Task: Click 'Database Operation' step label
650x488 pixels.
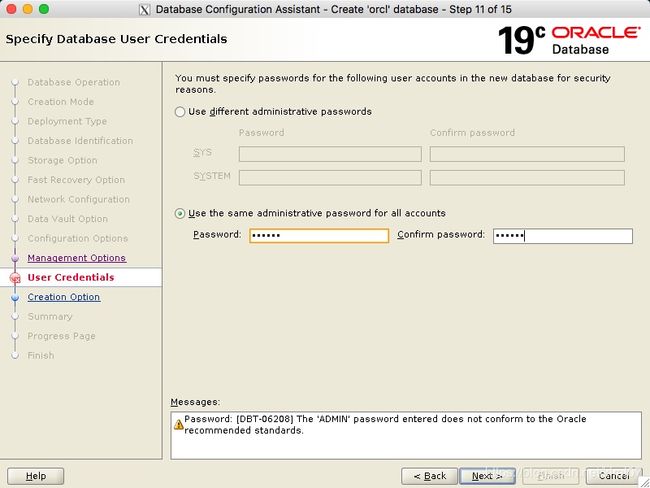Action: (74, 82)
